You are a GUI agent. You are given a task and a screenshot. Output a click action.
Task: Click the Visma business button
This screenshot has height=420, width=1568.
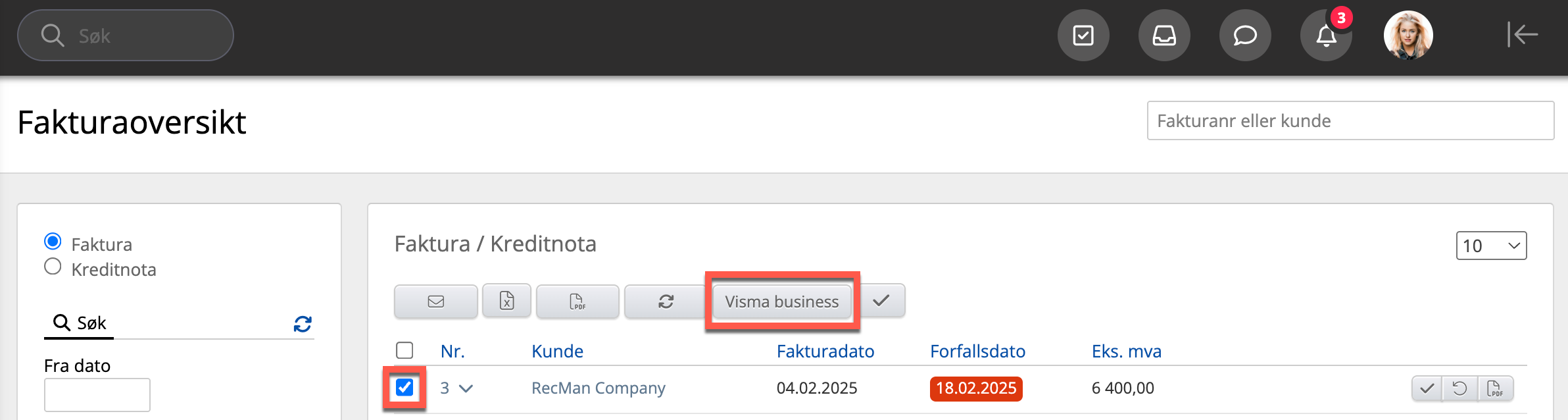point(781,302)
